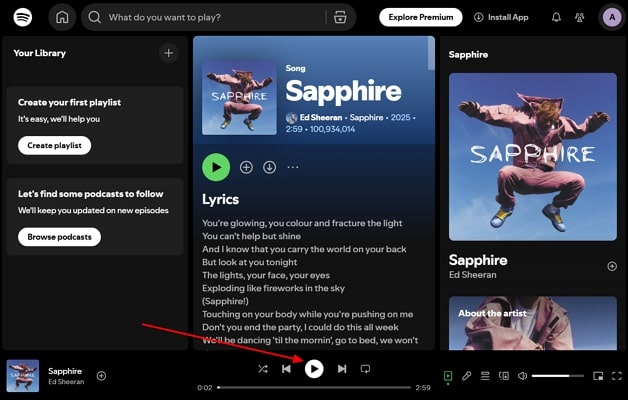Click lyric "Exploding like fireworks in the sky"
The height and width of the screenshot is (400, 628).
point(273,288)
